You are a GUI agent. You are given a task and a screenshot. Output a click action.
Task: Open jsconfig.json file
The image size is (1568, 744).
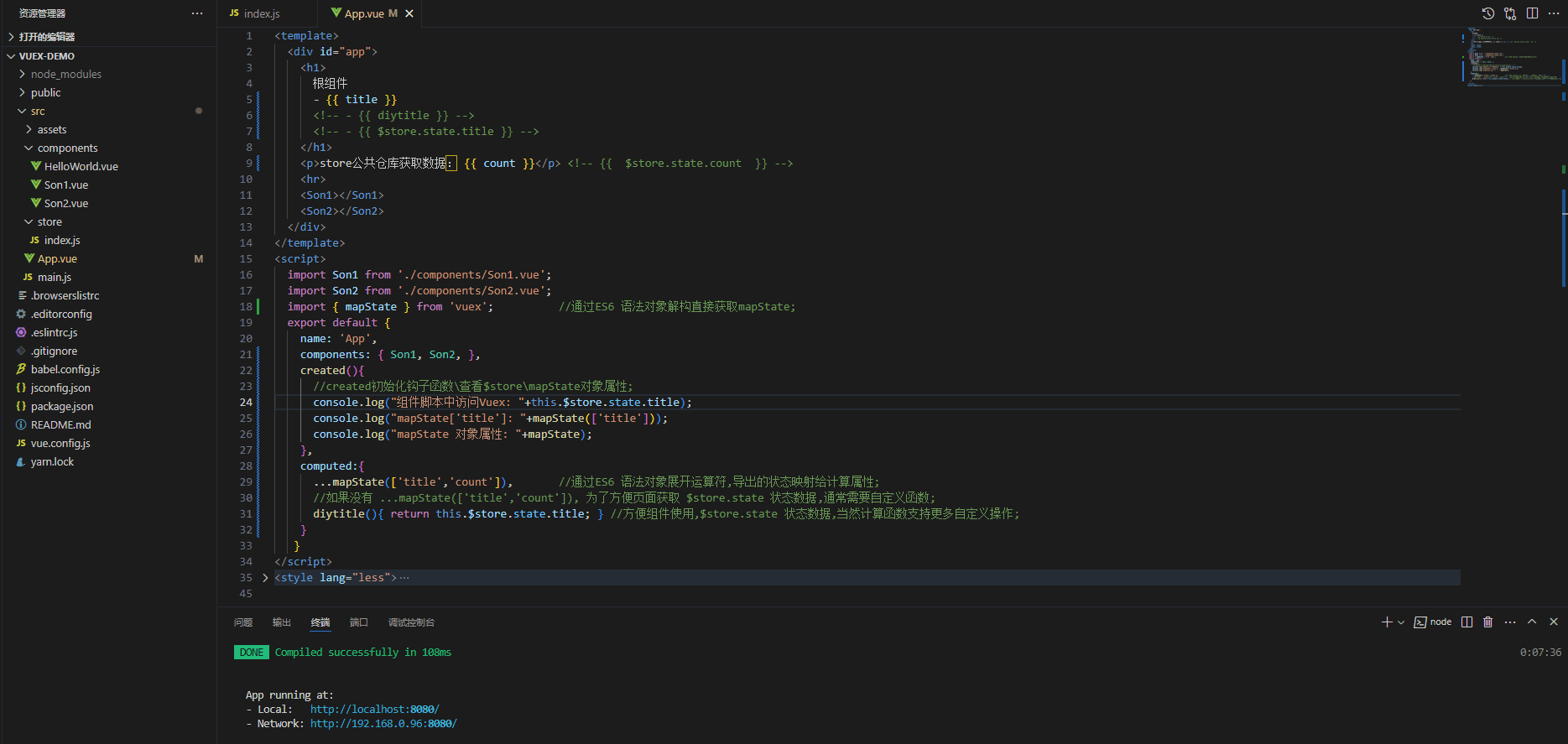coord(109,388)
